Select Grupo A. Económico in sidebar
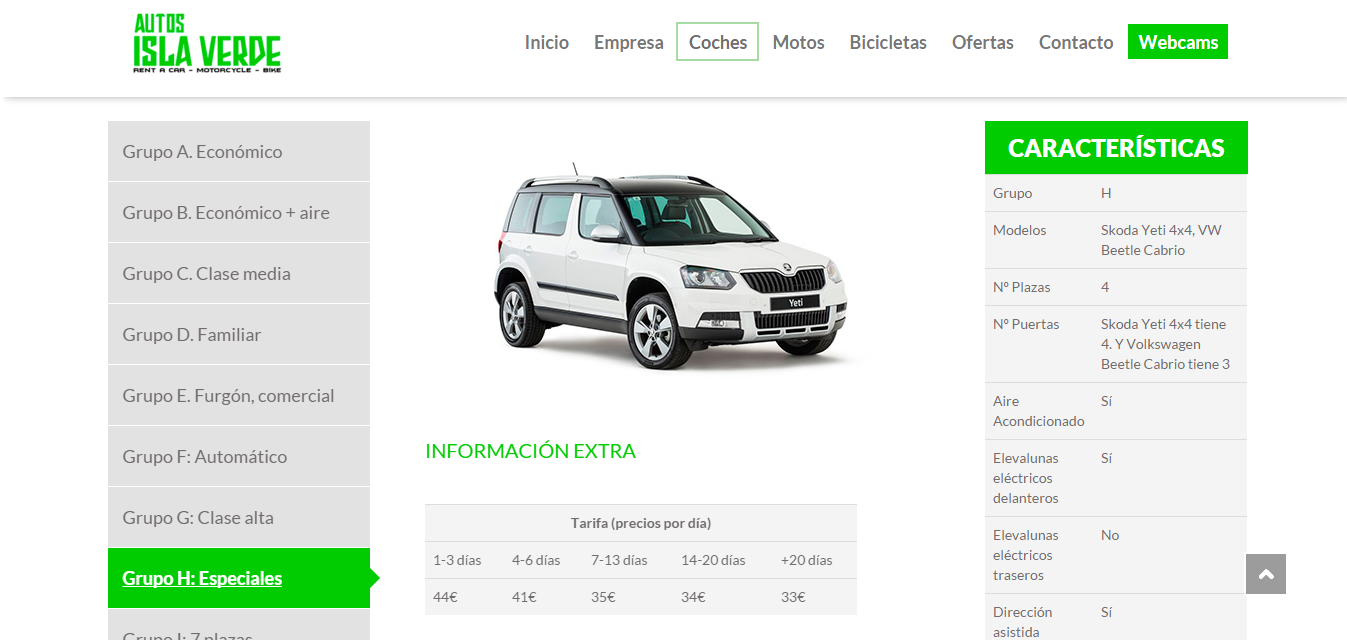Screen dimensions: 1347x640 coord(239,151)
